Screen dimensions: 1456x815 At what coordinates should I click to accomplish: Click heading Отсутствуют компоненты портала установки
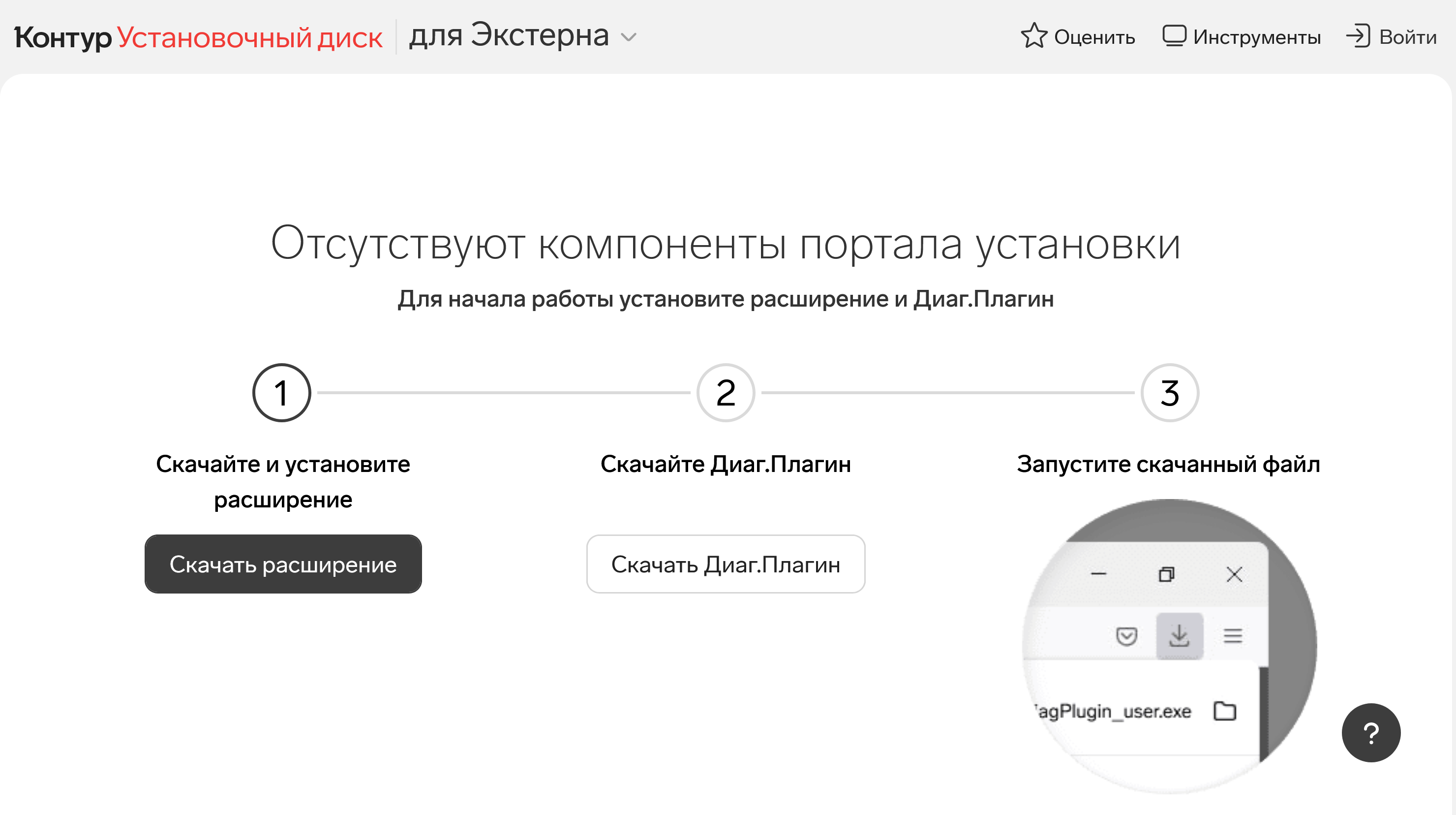point(726,244)
